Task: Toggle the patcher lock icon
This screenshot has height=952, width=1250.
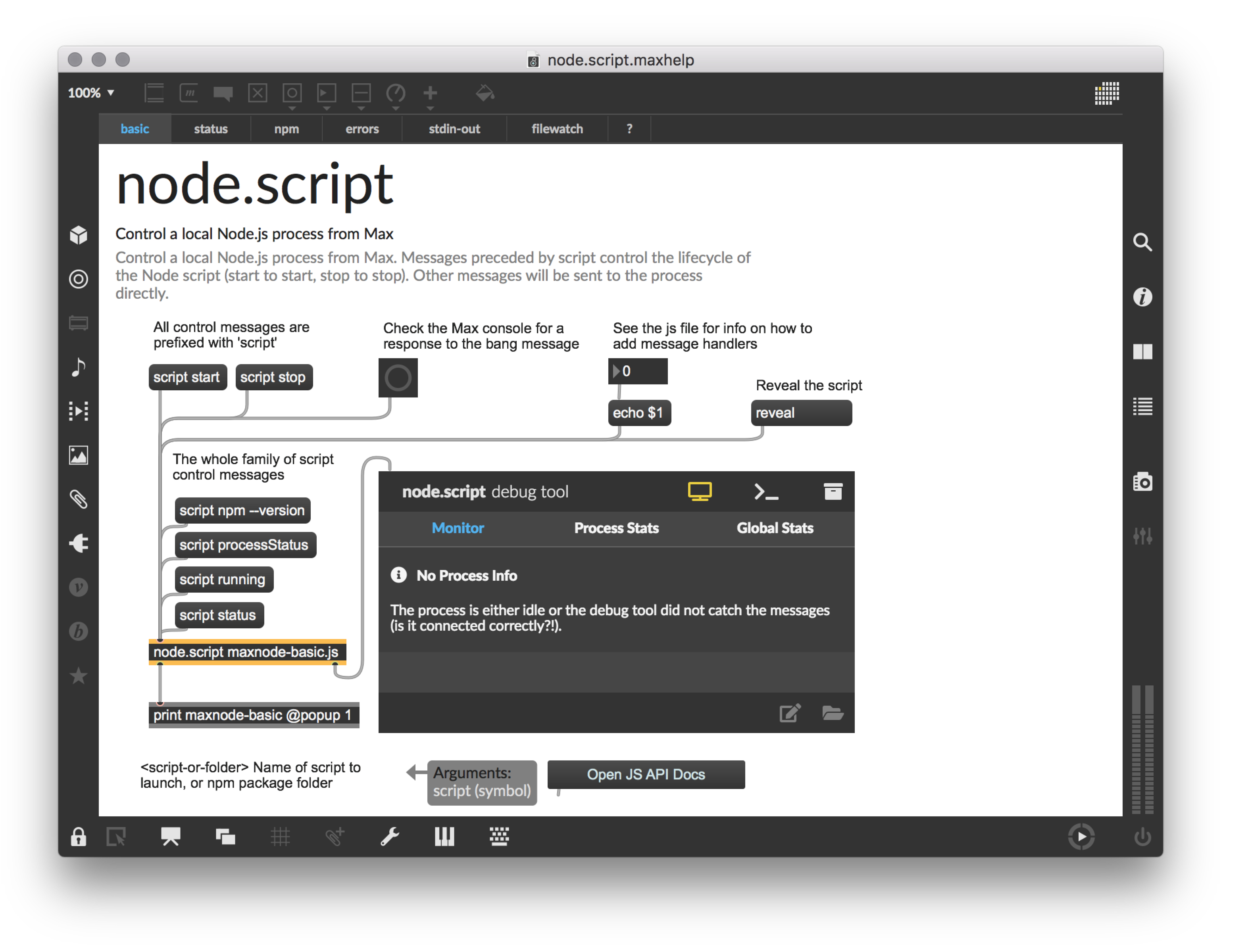Action: (78, 837)
